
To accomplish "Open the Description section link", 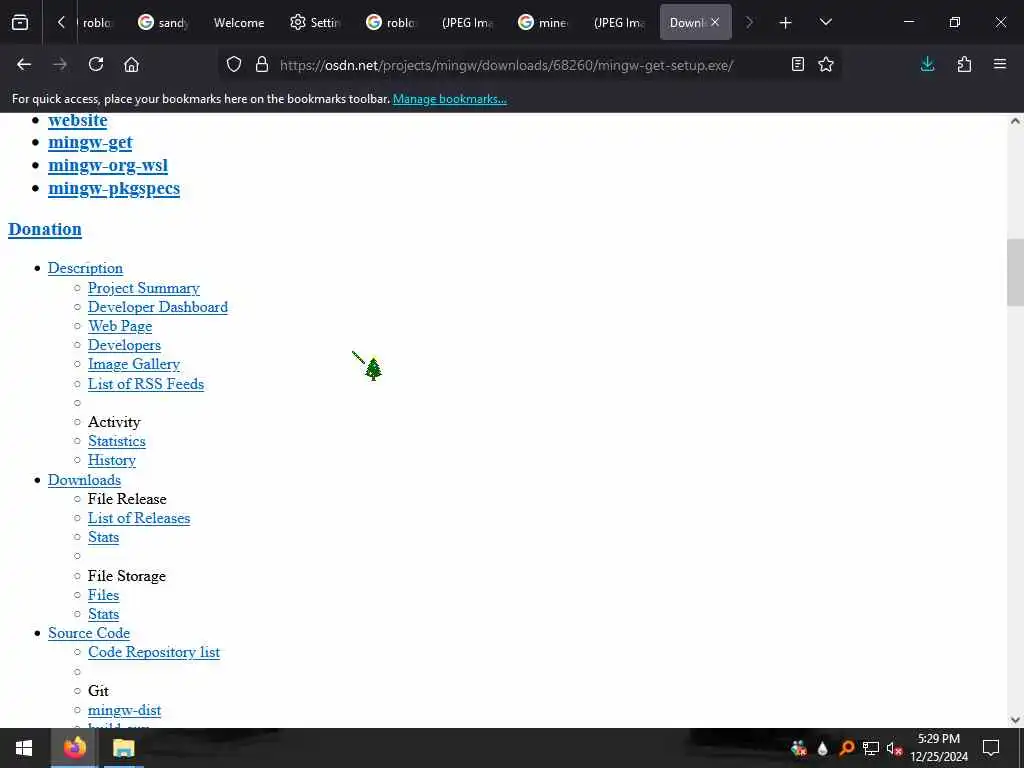I will point(86,268).
